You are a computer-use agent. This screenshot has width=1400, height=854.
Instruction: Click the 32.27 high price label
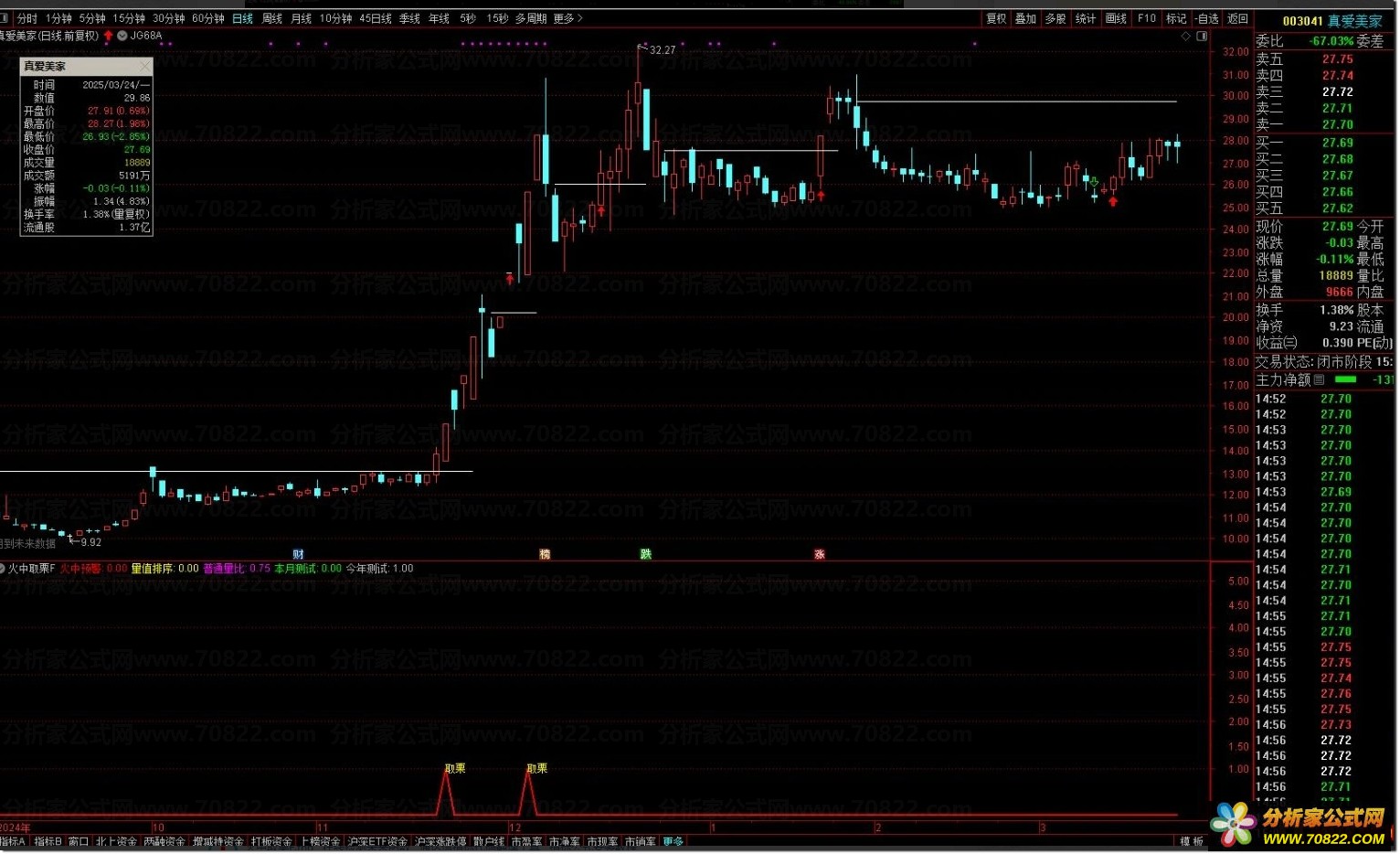[x=663, y=50]
